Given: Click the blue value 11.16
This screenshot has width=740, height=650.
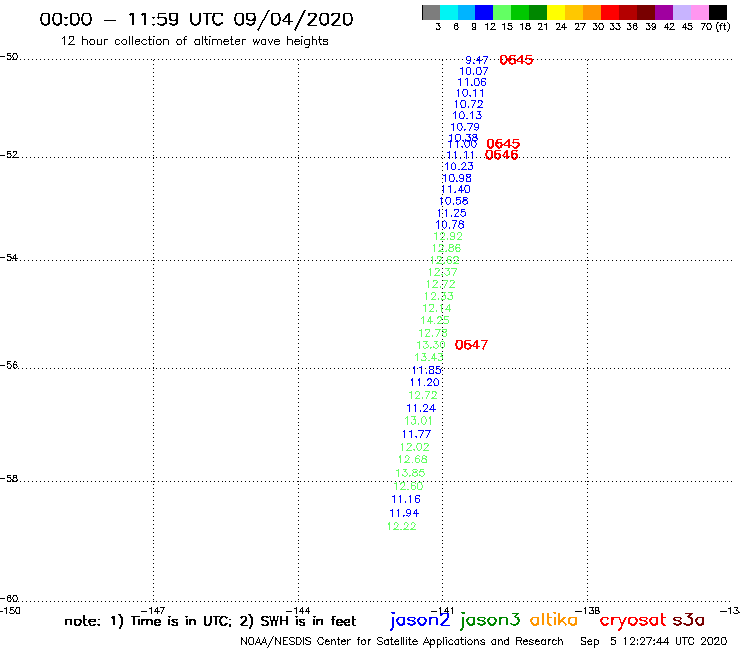Looking at the screenshot, I should point(406,499).
